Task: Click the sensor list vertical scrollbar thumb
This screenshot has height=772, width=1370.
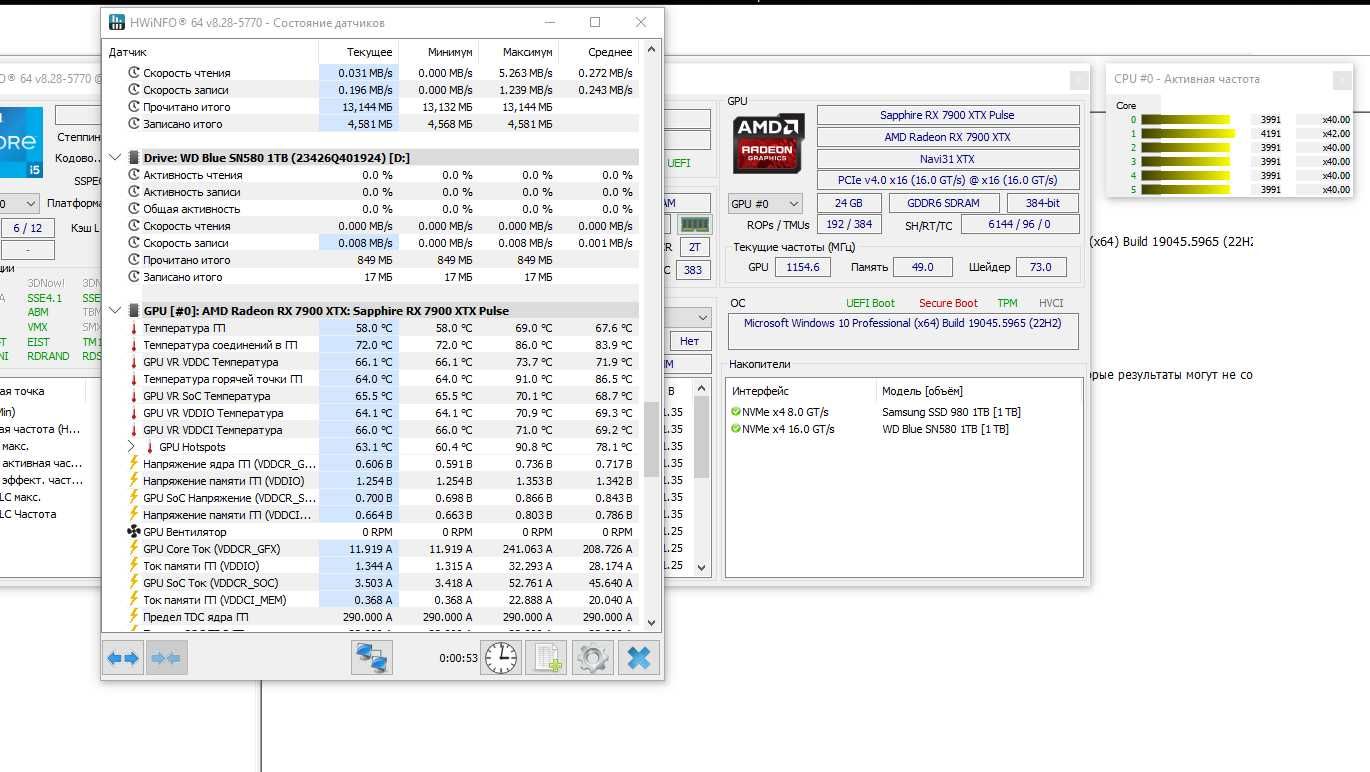Action: click(x=651, y=440)
